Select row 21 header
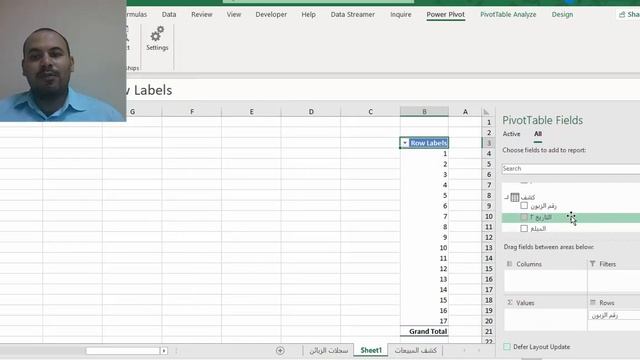 point(489,331)
